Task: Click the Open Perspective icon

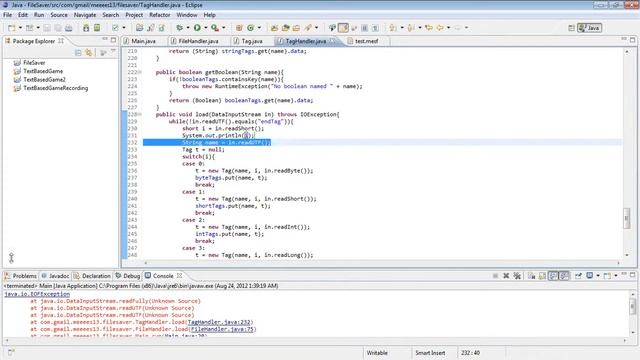Action: tap(571, 28)
